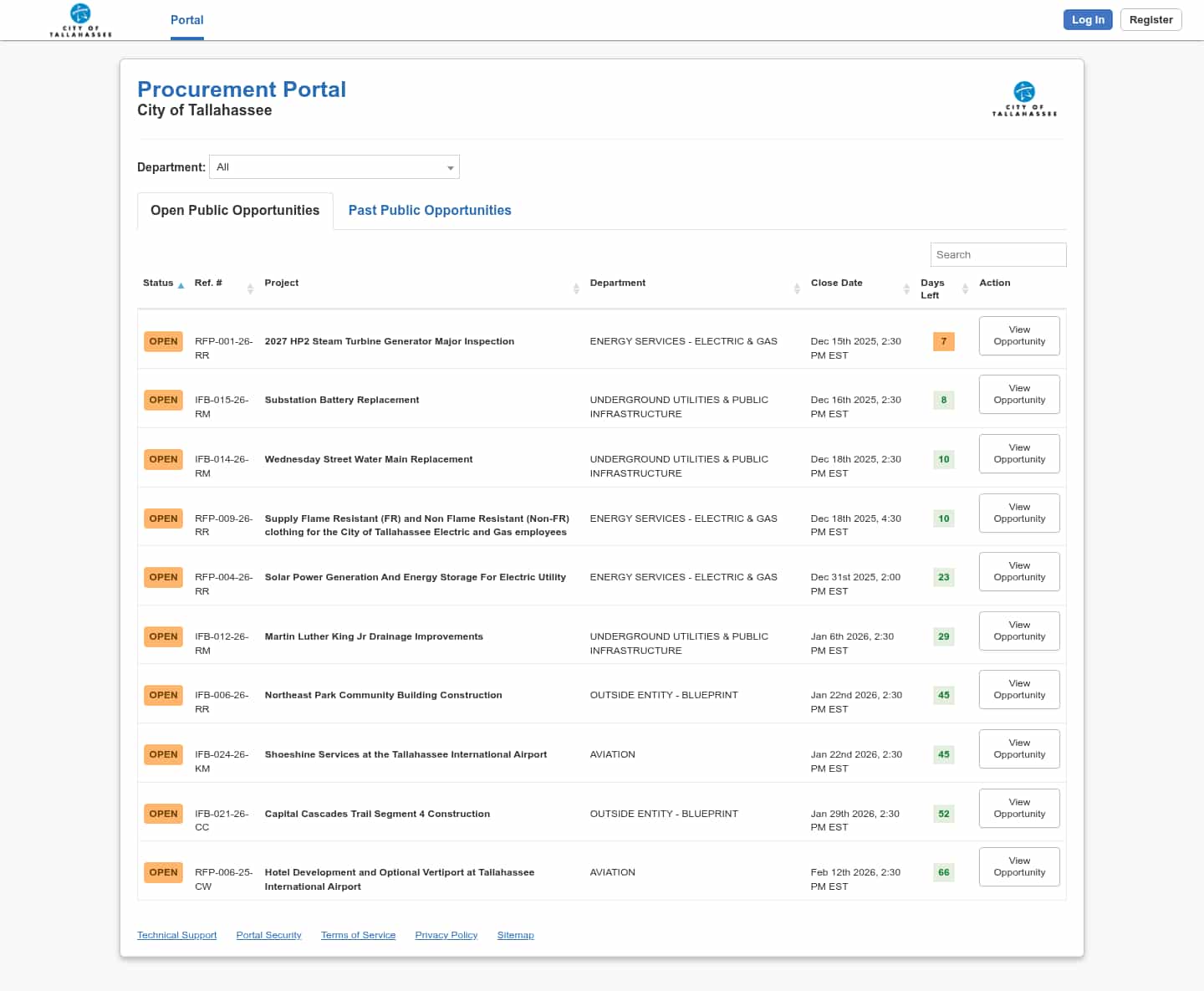Select the Open Public Opportunities tab
1204x991 pixels.
(x=235, y=211)
